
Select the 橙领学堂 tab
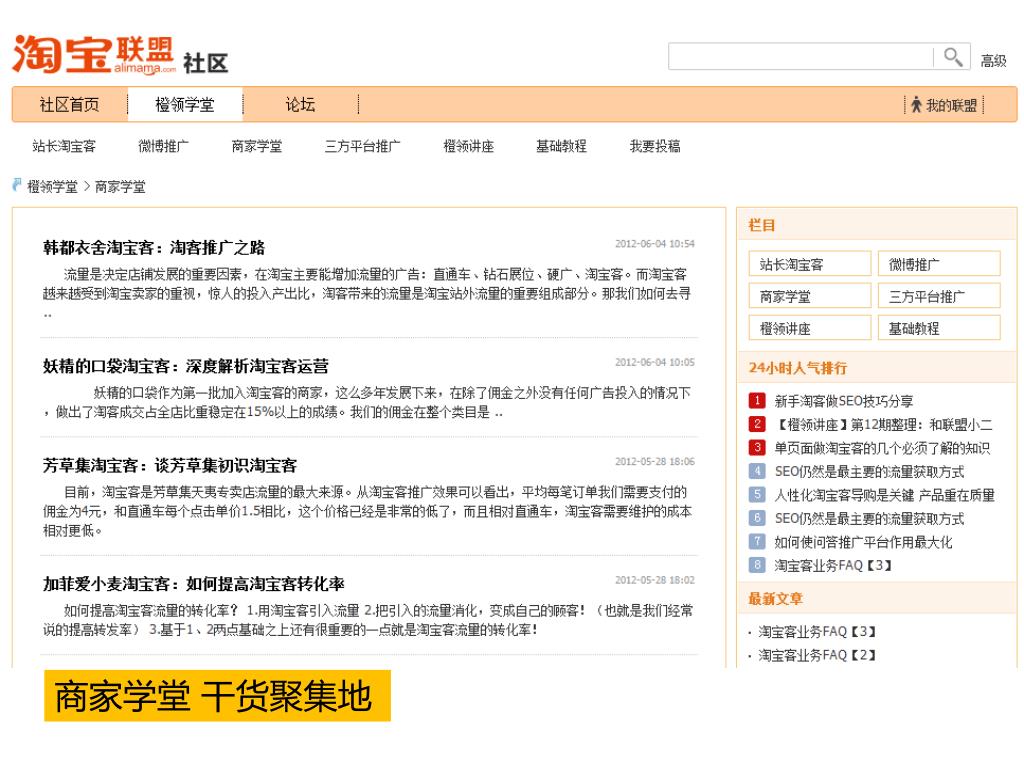click(185, 104)
